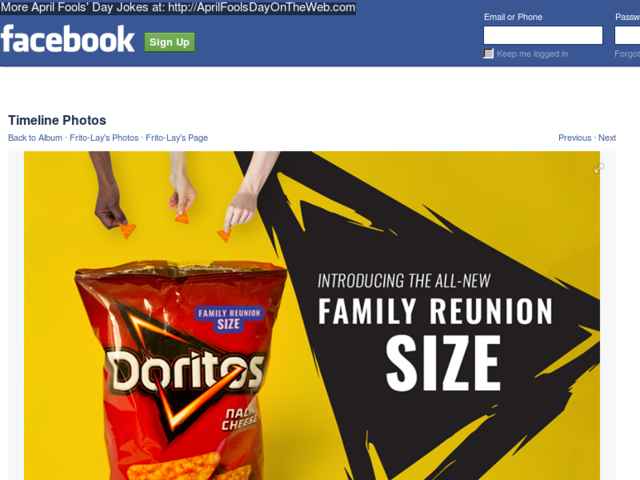Open Frito-Lay's Photos link
The height and width of the screenshot is (480, 640).
point(104,138)
